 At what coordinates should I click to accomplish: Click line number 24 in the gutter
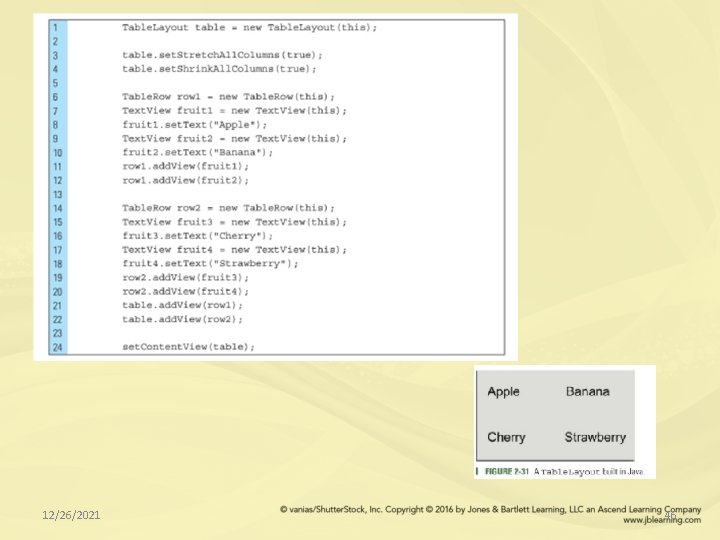click(x=57, y=347)
